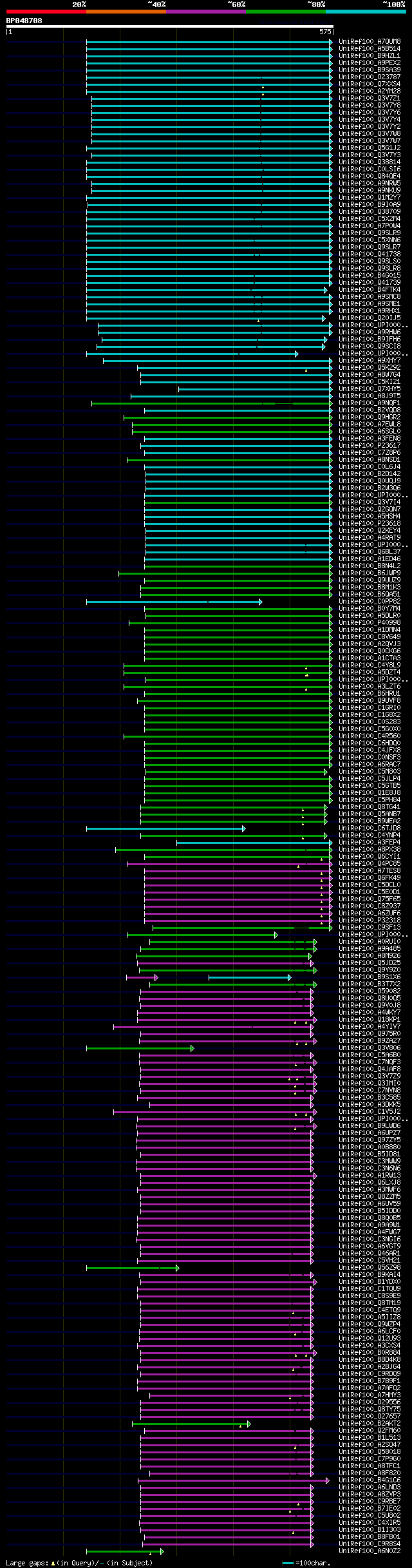Select the UniRef100_Q6BL37 label
This screenshot has width=412, height=1568.
point(370,552)
